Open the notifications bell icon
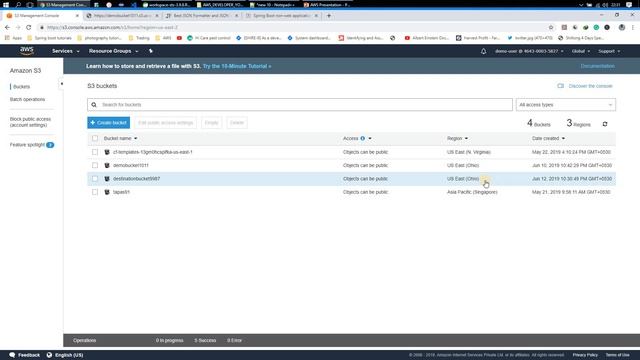The height and width of the screenshot is (360, 640). [483, 51]
